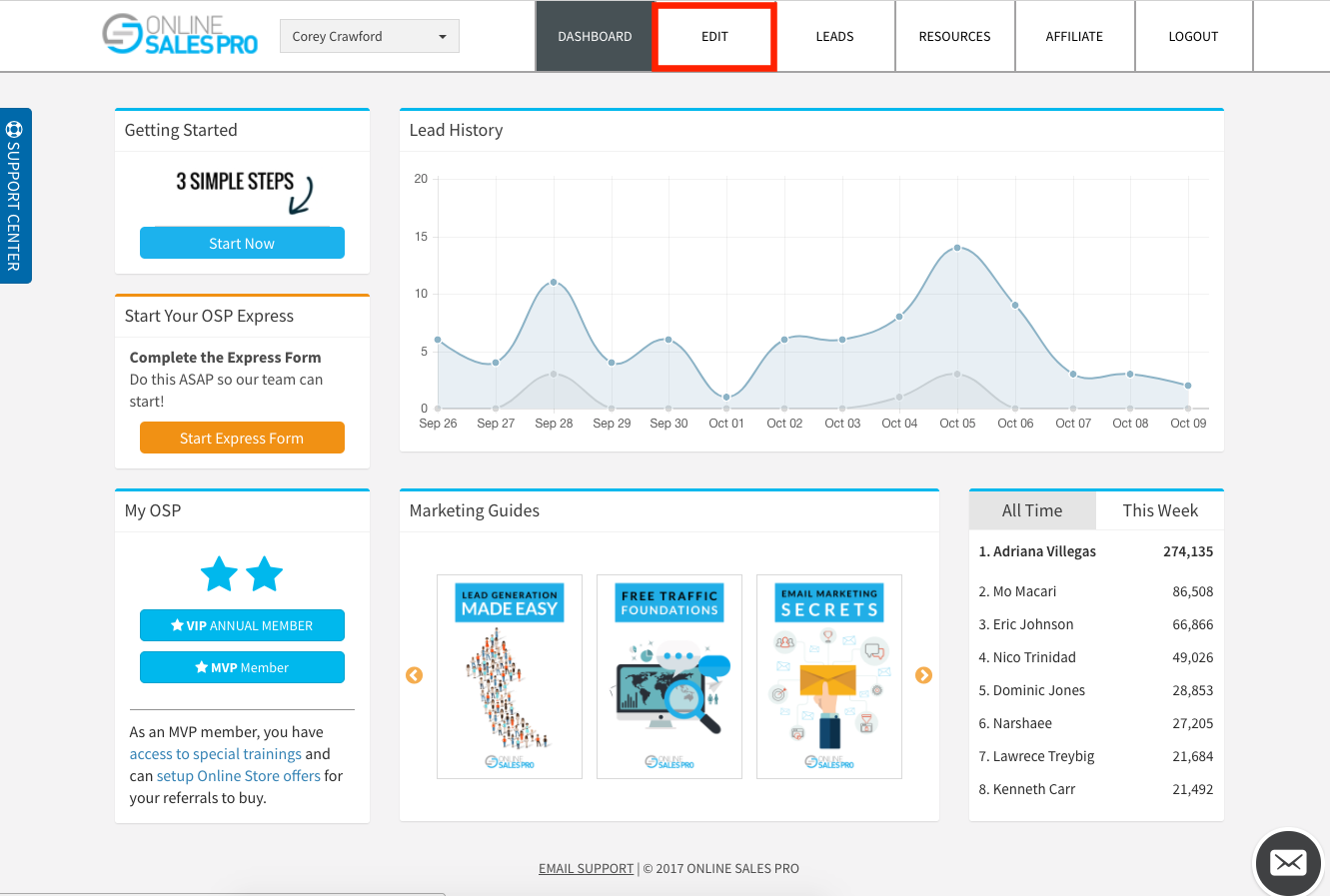
Task: Click the Getting Started heading
Action: (181, 130)
